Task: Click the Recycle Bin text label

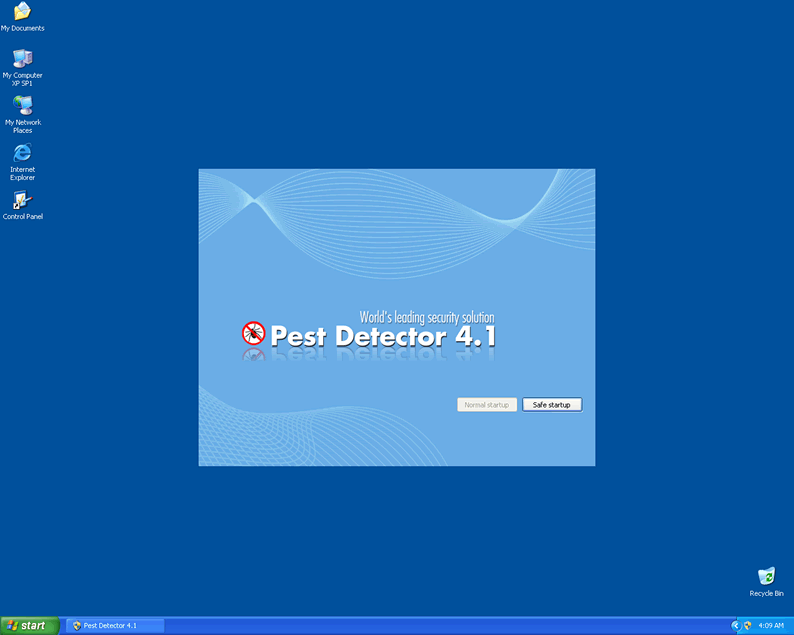Action: tap(766, 594)
